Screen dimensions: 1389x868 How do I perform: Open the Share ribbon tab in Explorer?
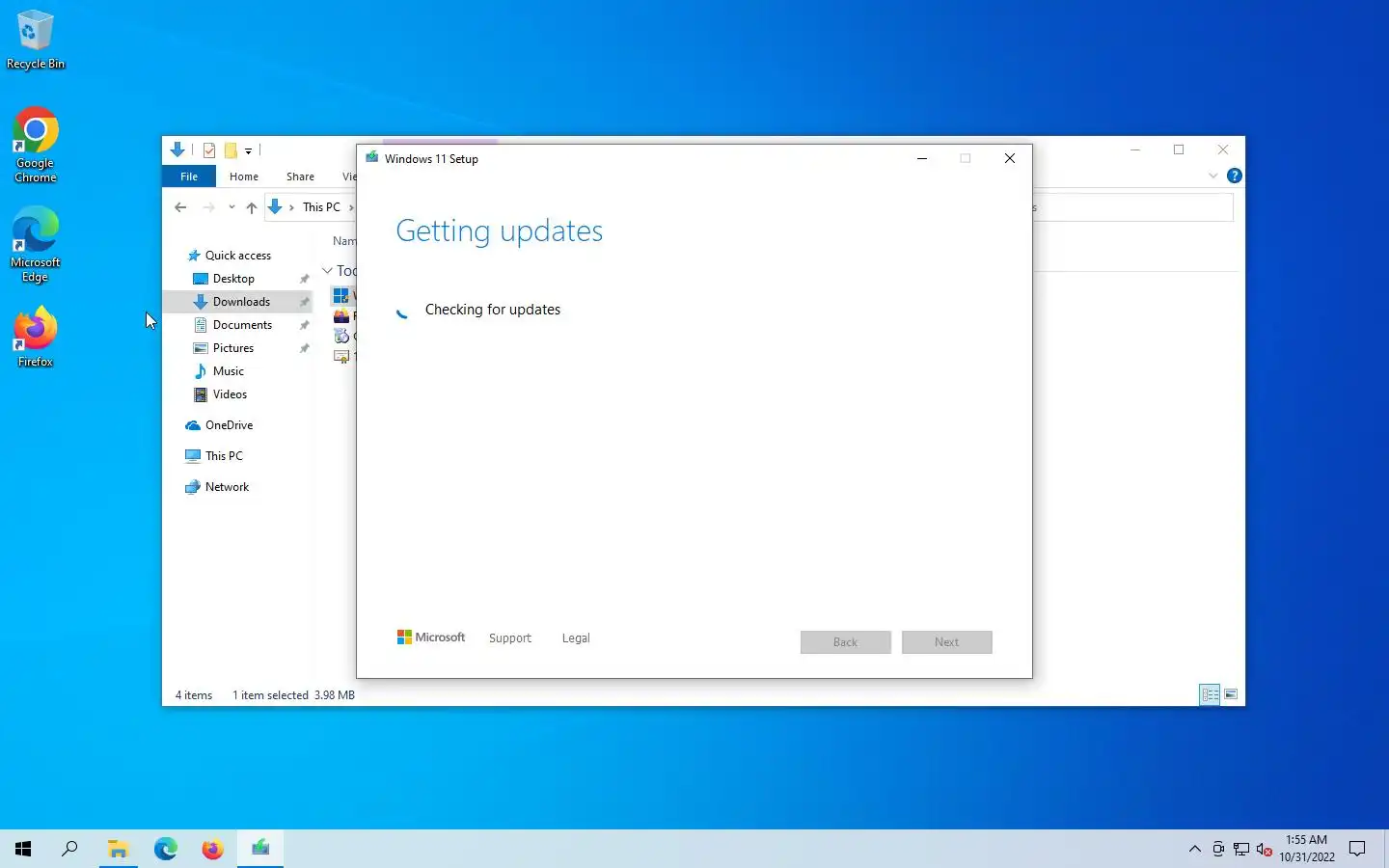tap(300, 176)
